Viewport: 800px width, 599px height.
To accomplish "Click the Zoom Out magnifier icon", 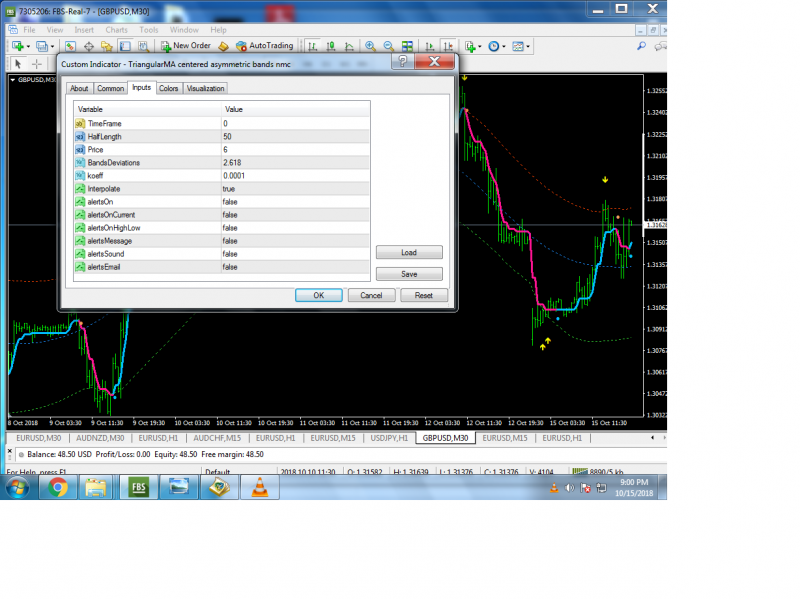I will pos(389,46).
